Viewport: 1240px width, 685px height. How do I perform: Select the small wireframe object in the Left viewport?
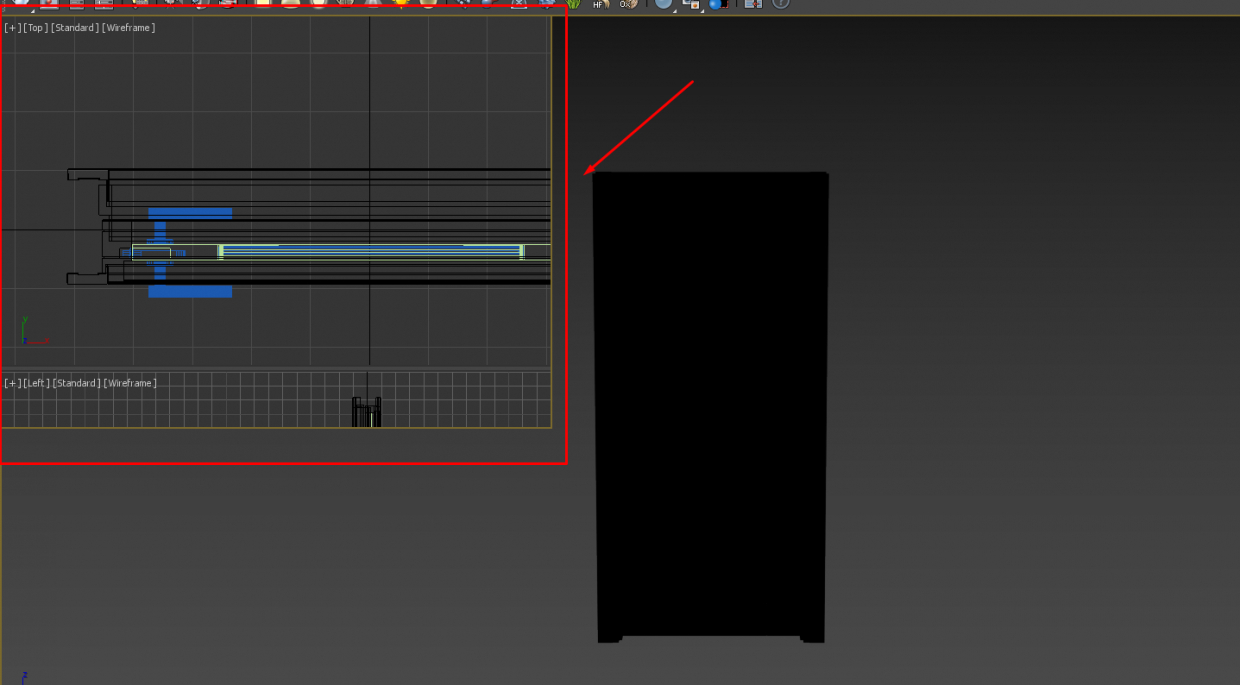click(367, 411)
